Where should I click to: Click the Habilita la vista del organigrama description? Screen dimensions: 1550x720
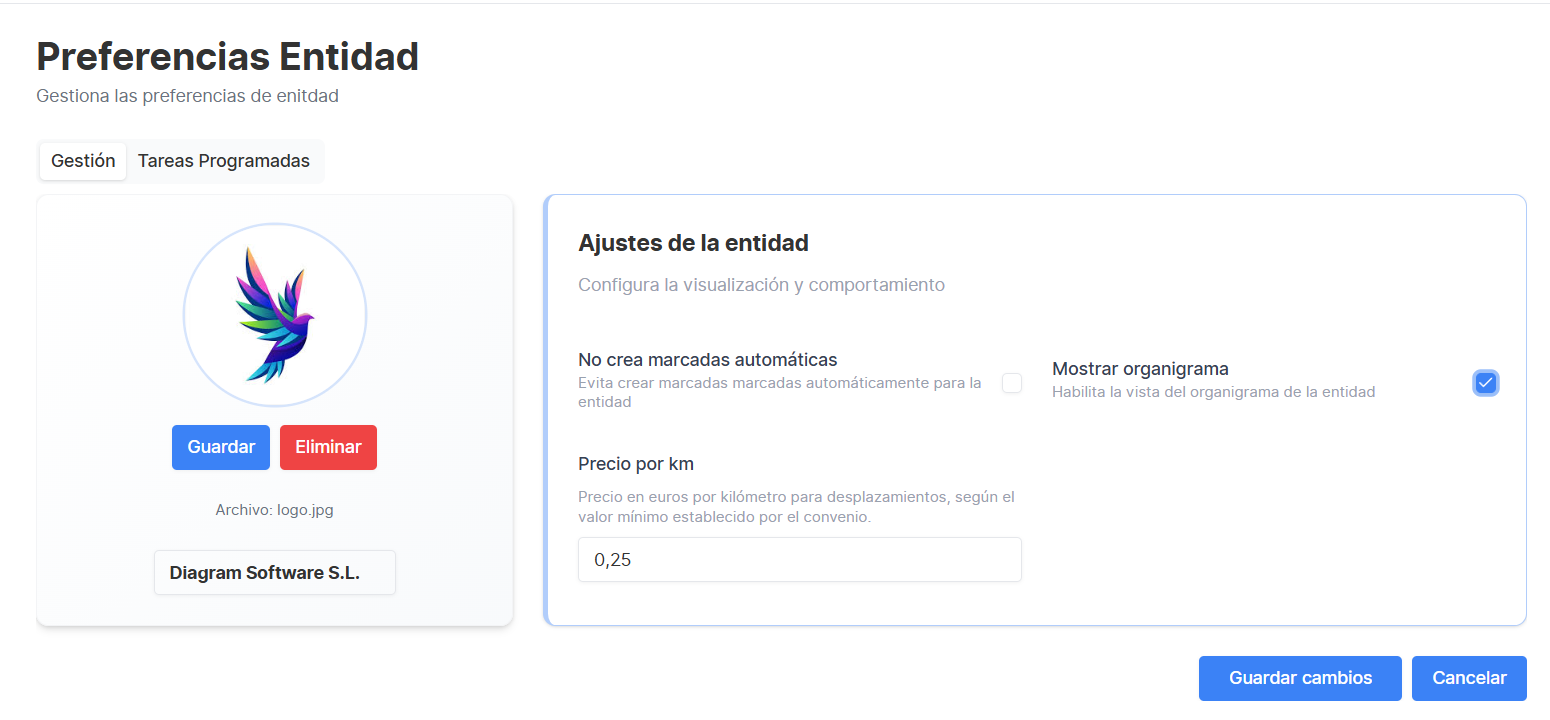pyautogui.click(x=1214, y=392)
